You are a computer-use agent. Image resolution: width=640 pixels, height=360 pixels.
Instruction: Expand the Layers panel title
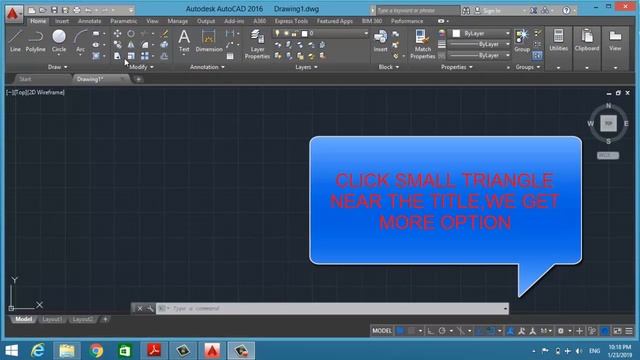tap(306, 67)
